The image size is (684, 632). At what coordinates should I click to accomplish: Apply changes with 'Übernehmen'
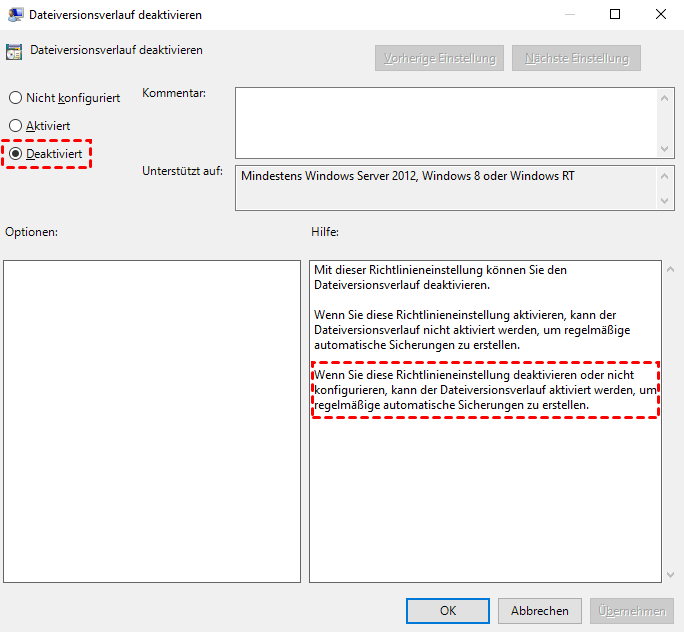[632, 610]
